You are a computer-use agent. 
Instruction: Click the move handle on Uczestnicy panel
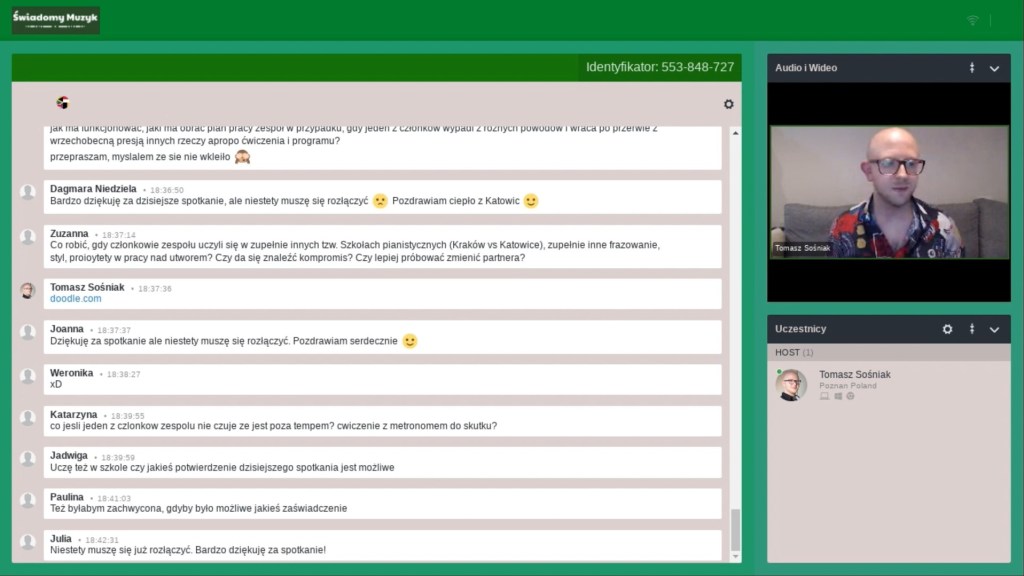point(971,329)
